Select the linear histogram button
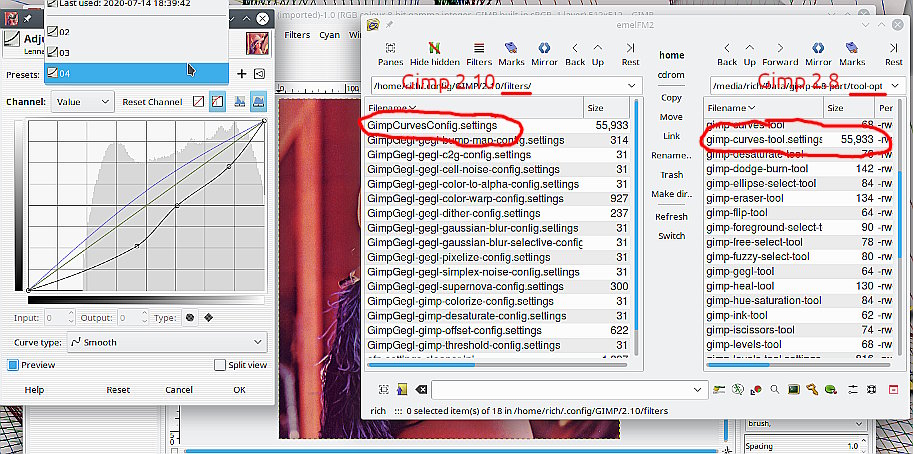 (239, 102)
